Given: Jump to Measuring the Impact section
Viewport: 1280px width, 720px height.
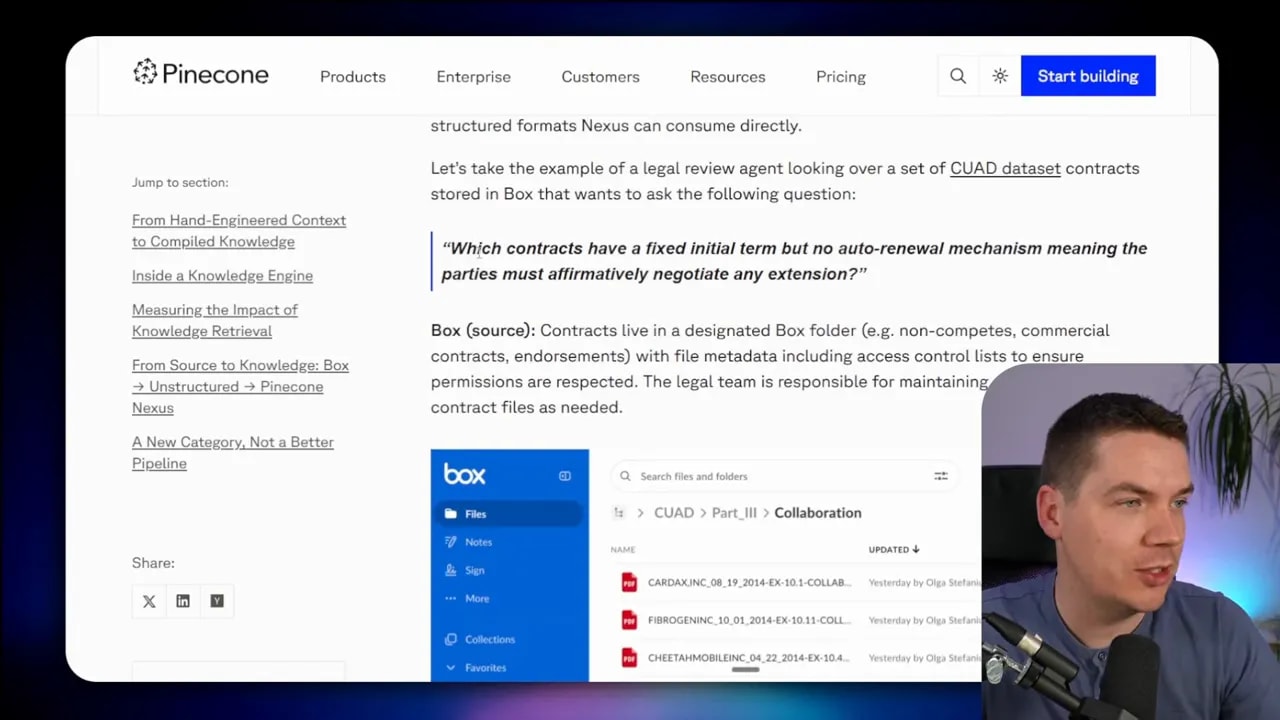Looking at the screenshot, I should (215, 320).
